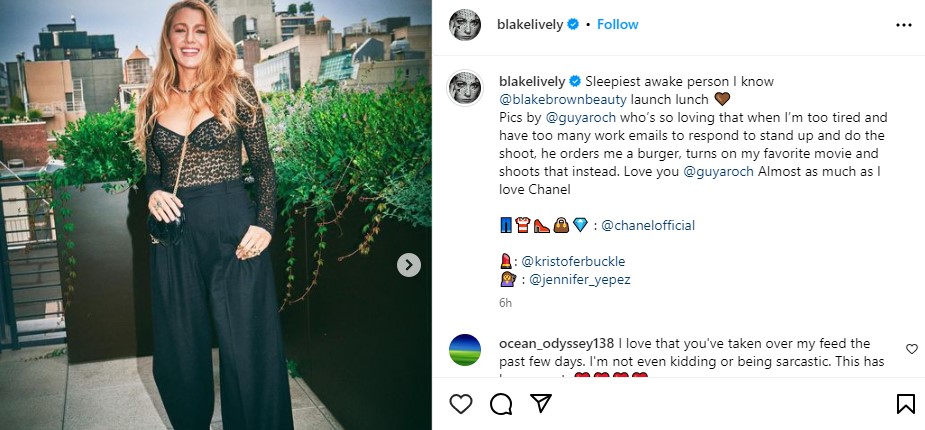Share post via paper plane icon

click(541, 404)
